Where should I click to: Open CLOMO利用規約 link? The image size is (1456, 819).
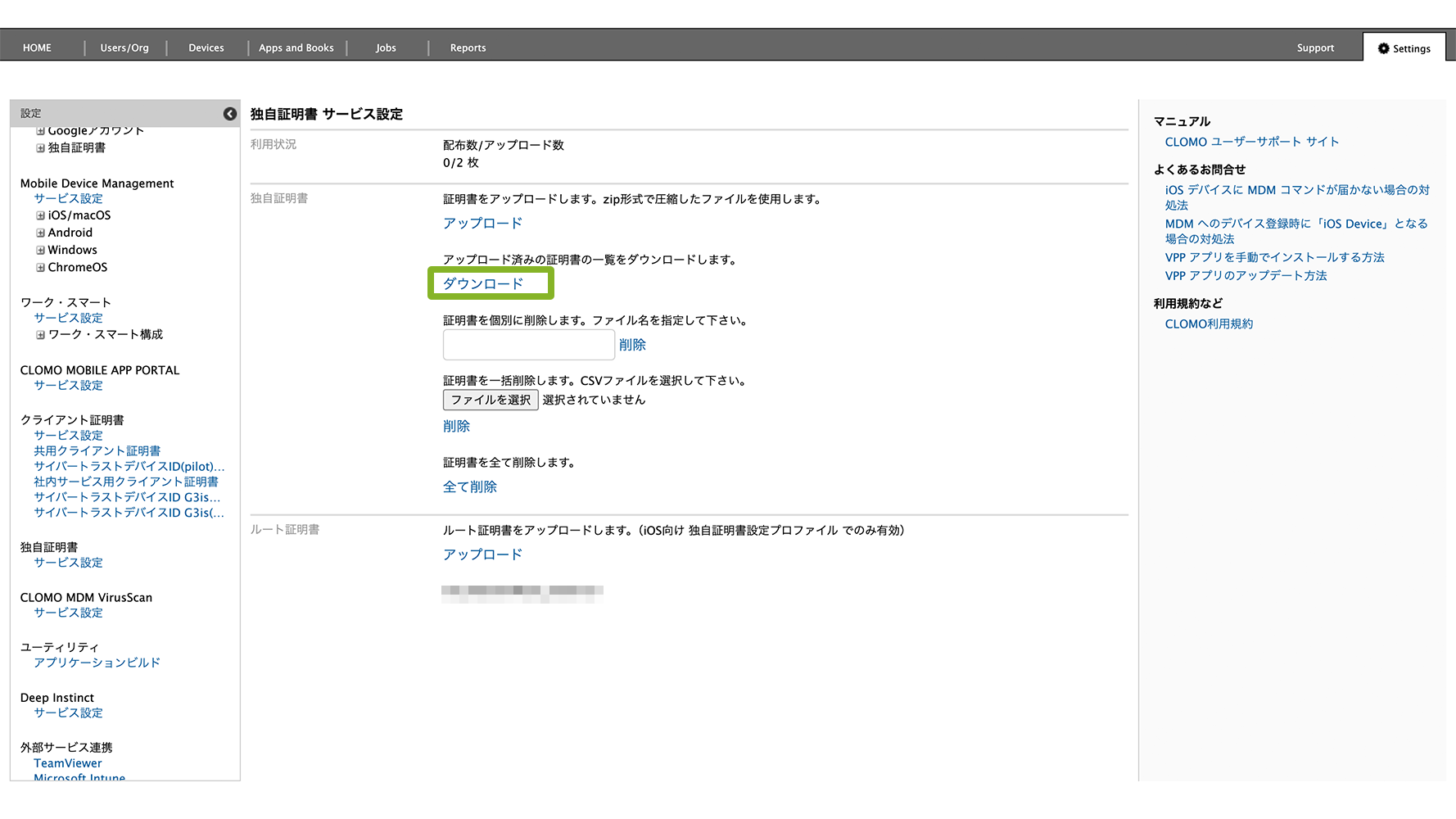(x=1209, y=324)
